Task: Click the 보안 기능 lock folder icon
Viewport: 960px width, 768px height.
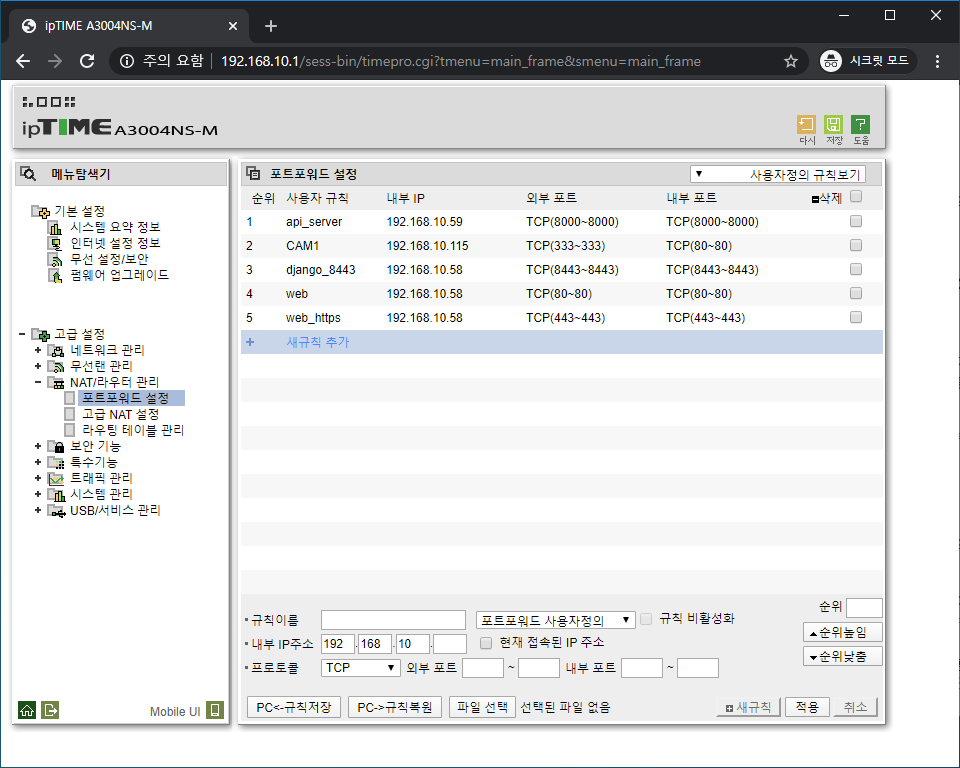Action: click(x=56, y=446)
